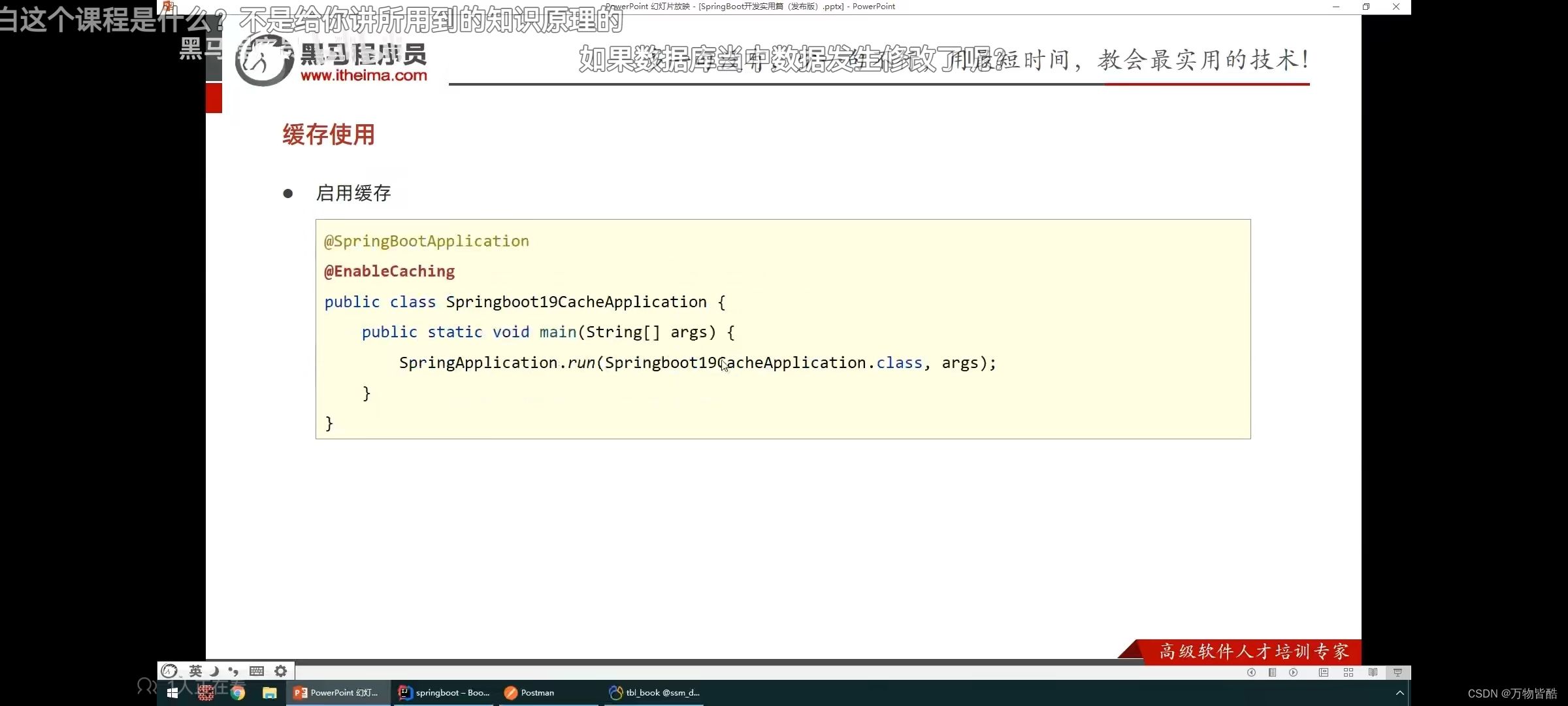Click the Slide Show view icon
The image size is (1568, 706).
point(1398,673)
